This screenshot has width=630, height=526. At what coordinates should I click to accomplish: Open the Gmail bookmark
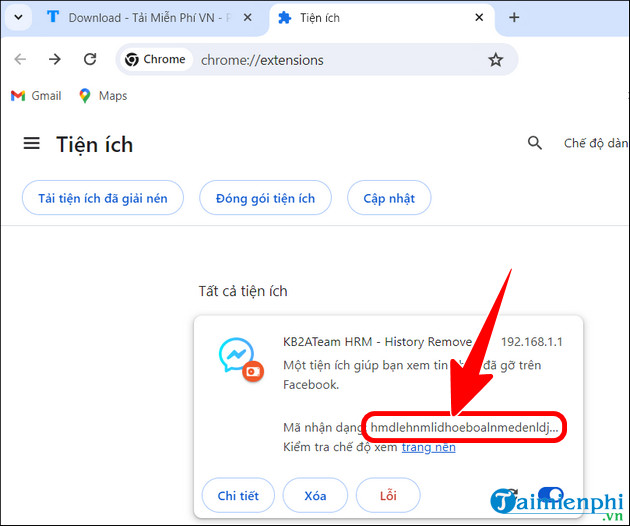36,96
